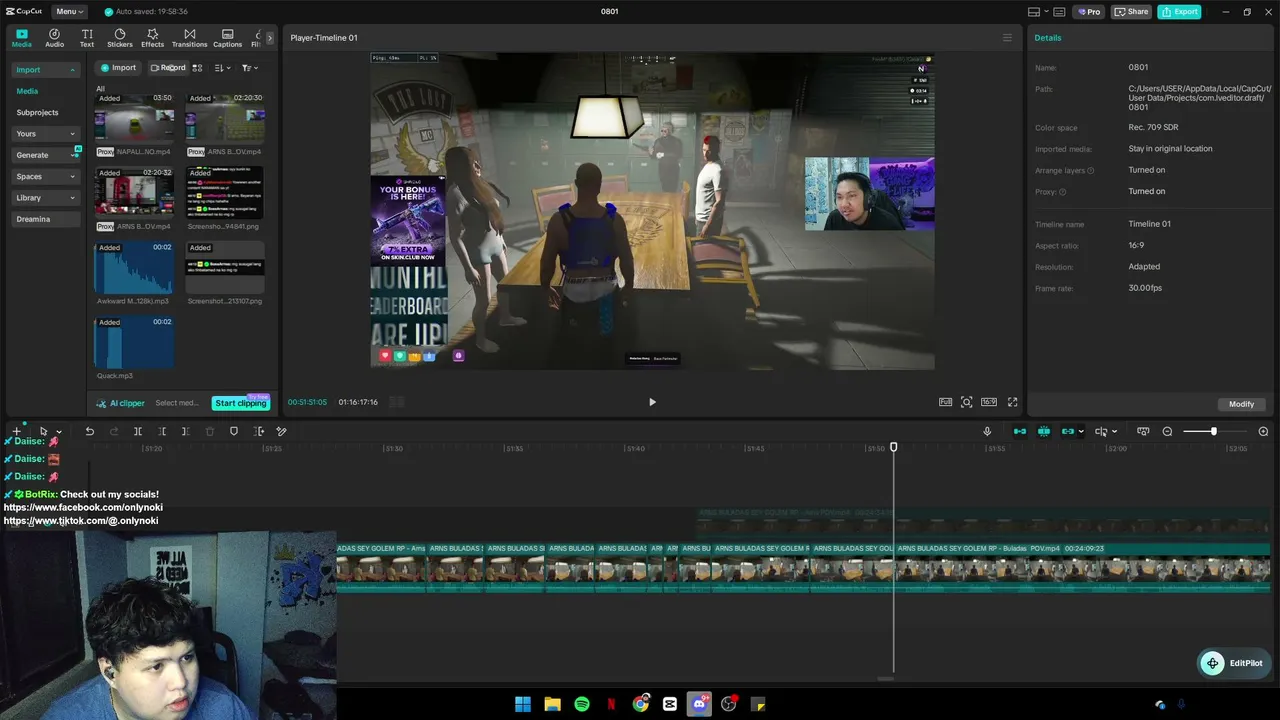
Task: Toggle clip linkage
Action: point(1067,431)
